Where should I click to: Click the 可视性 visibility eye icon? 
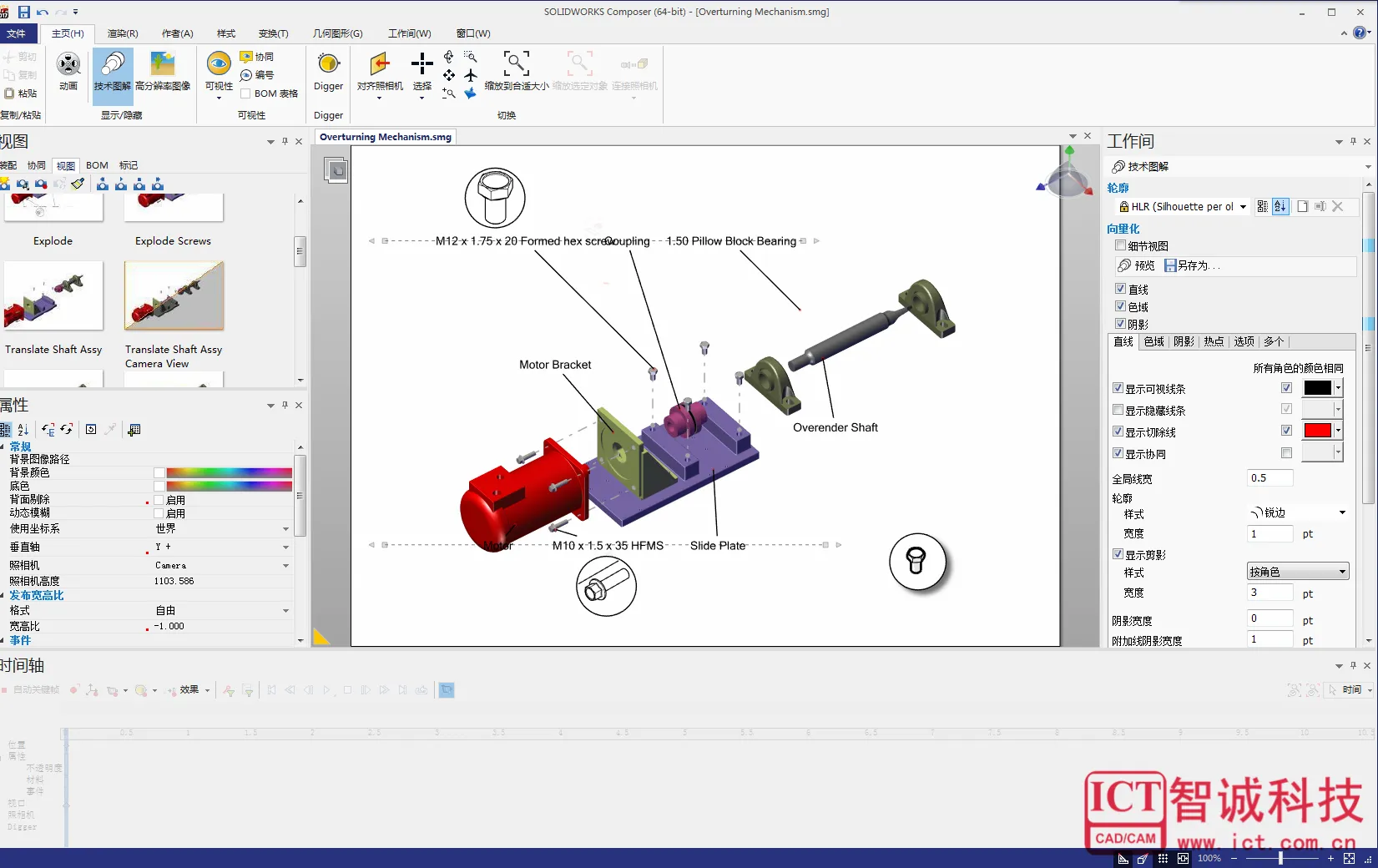point(219,63)
